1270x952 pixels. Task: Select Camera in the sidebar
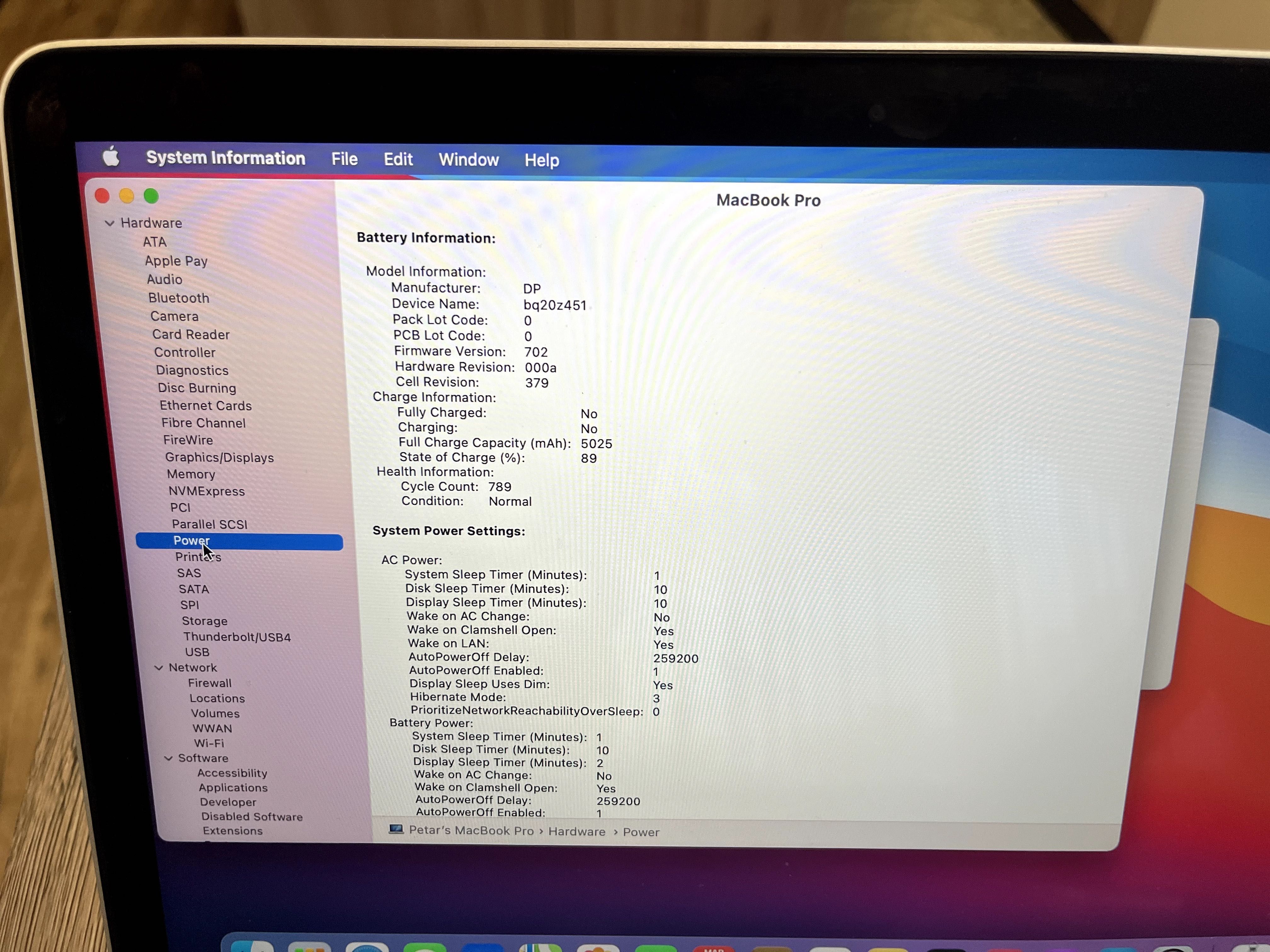click(174, 316)
